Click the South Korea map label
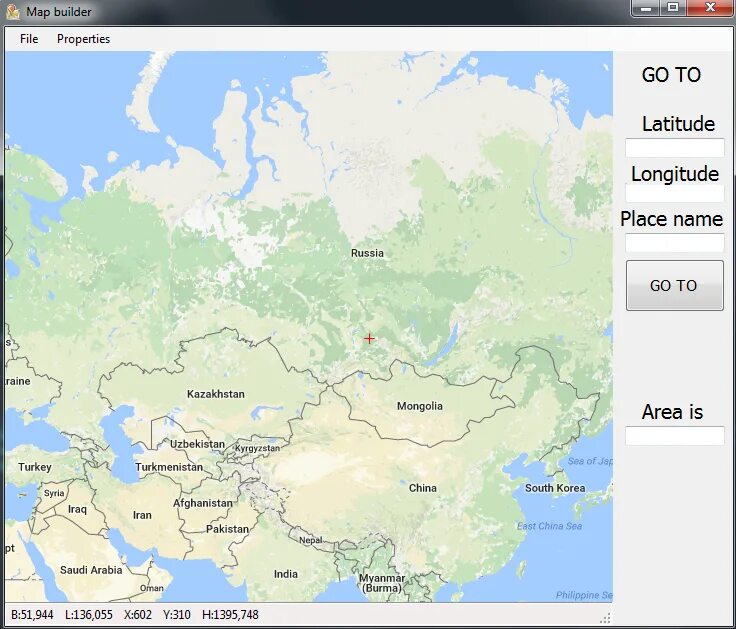Viewport: 736px width, 629px height. (555, 488)
